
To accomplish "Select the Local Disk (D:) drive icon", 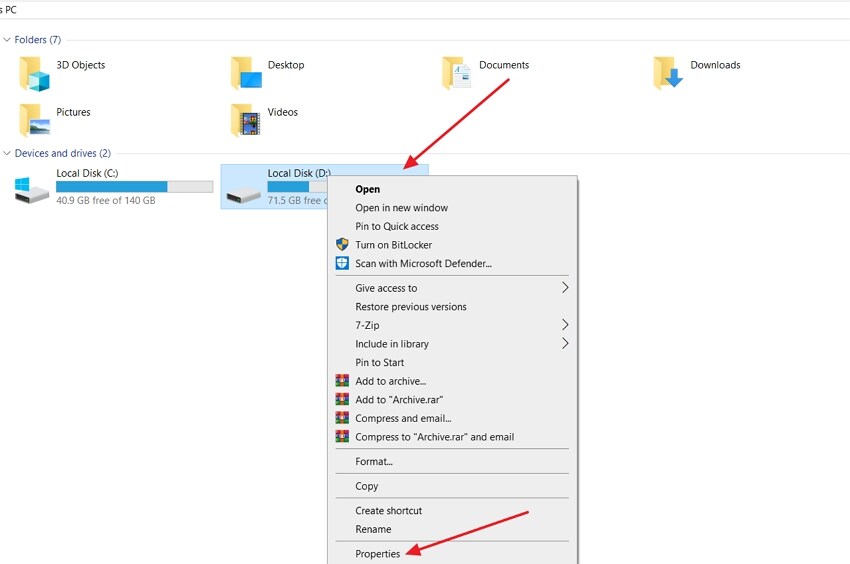I will [x=243, y=195].
